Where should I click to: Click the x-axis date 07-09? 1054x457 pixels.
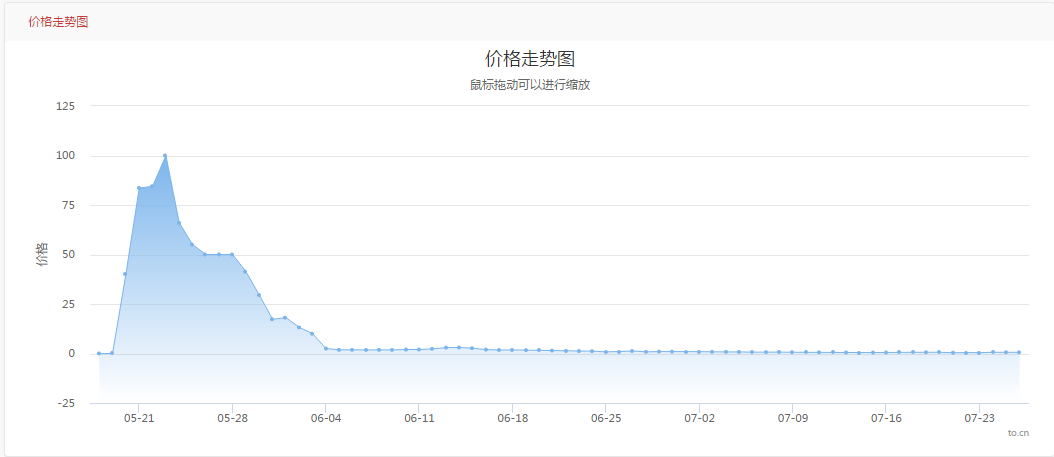(793, 418)
